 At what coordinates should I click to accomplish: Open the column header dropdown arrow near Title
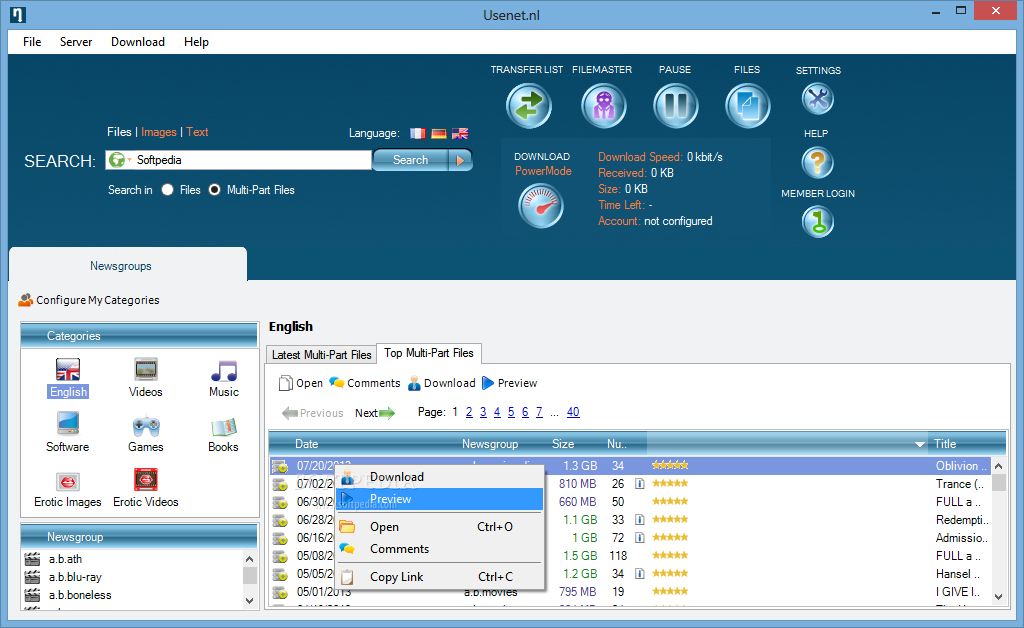[920, 444]
